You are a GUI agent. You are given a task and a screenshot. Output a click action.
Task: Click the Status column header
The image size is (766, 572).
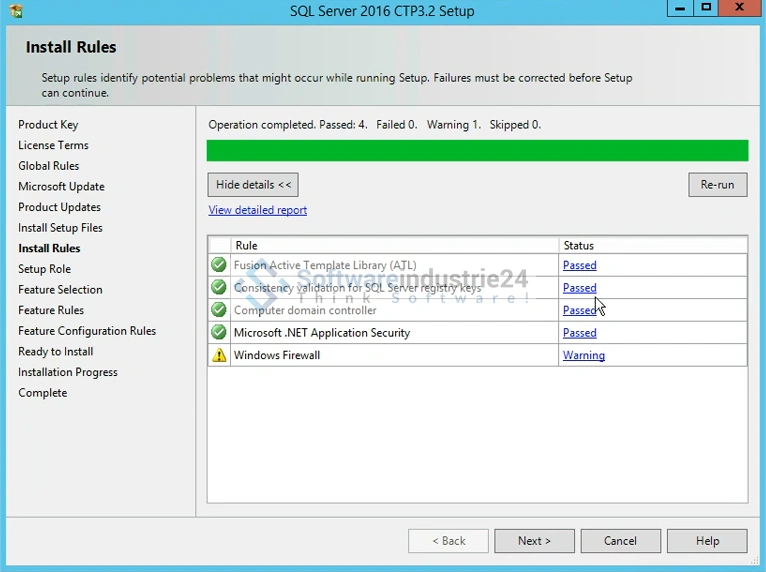[578, 245]
